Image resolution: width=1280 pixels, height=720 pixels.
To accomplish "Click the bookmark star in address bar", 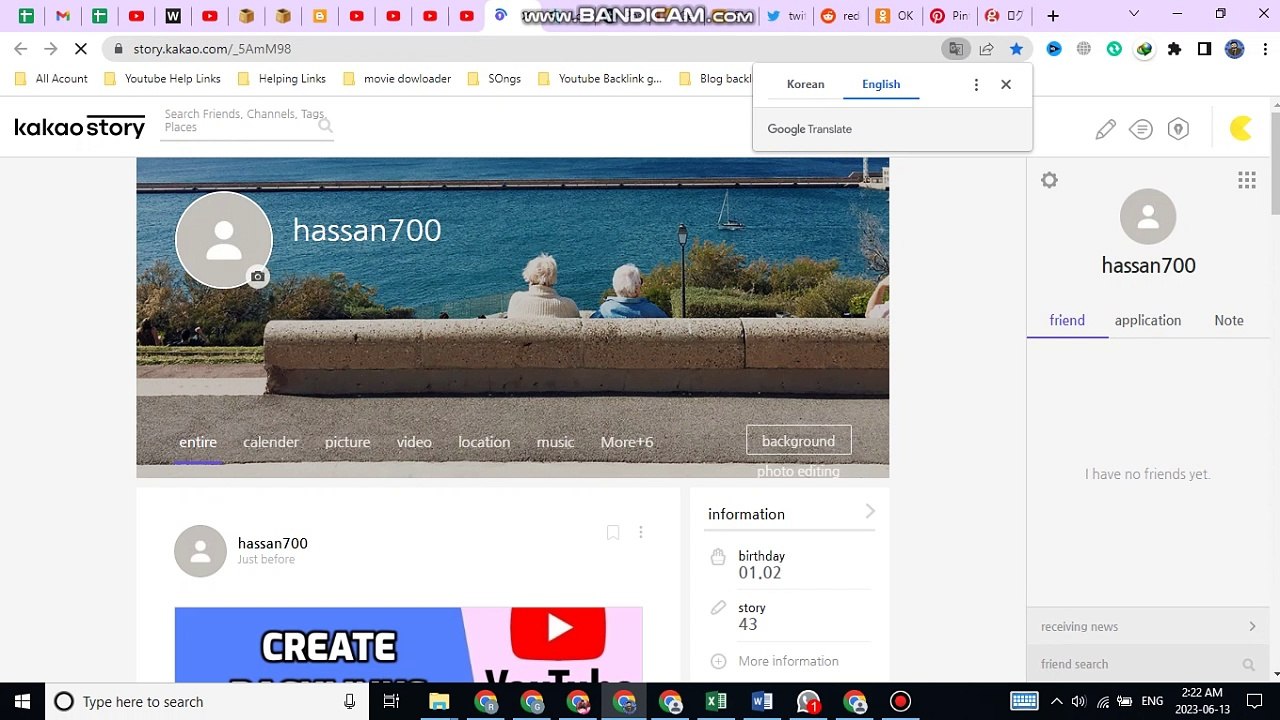I will pos(1016,49).
